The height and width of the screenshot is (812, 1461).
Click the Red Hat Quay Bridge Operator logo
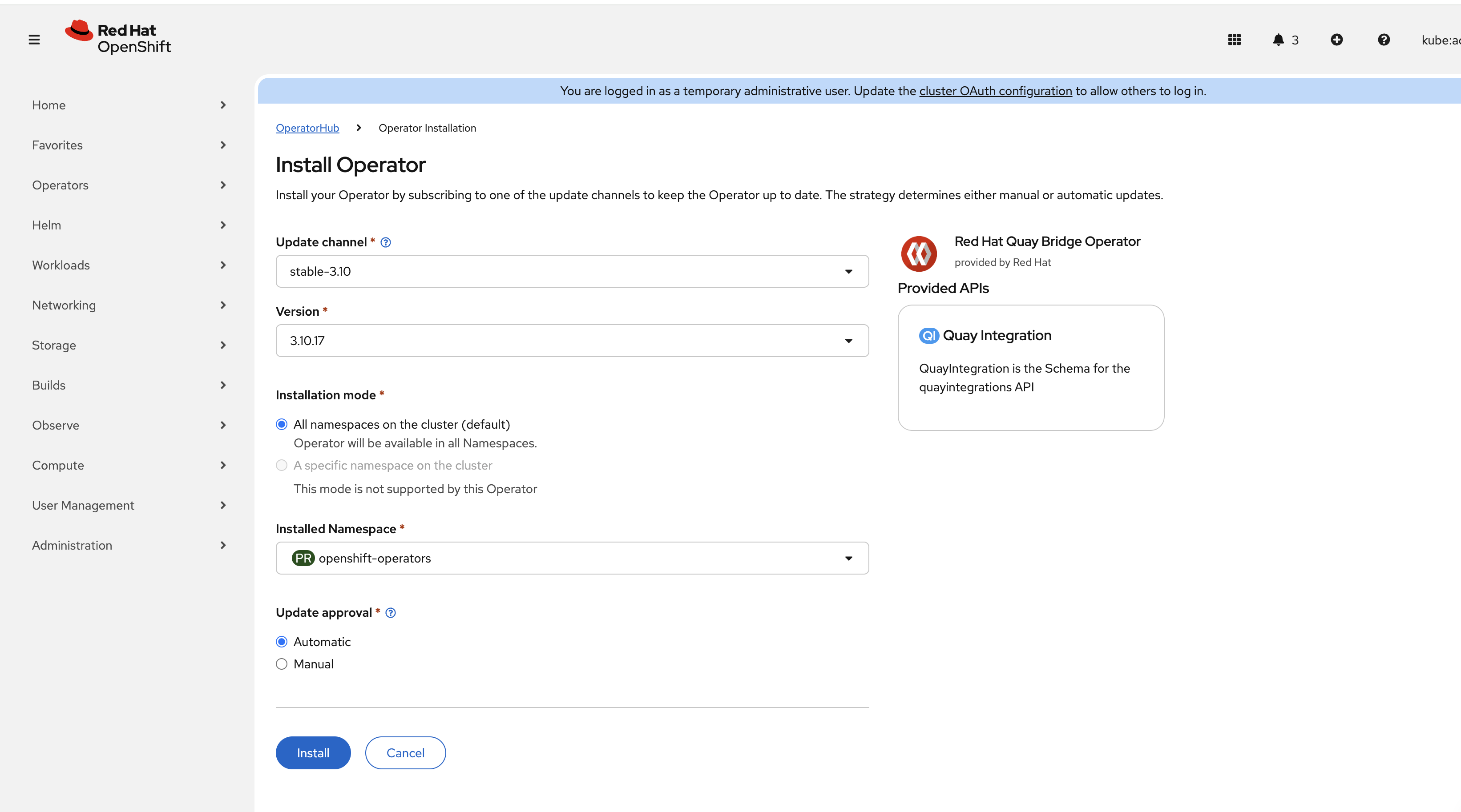pos(919,253)
